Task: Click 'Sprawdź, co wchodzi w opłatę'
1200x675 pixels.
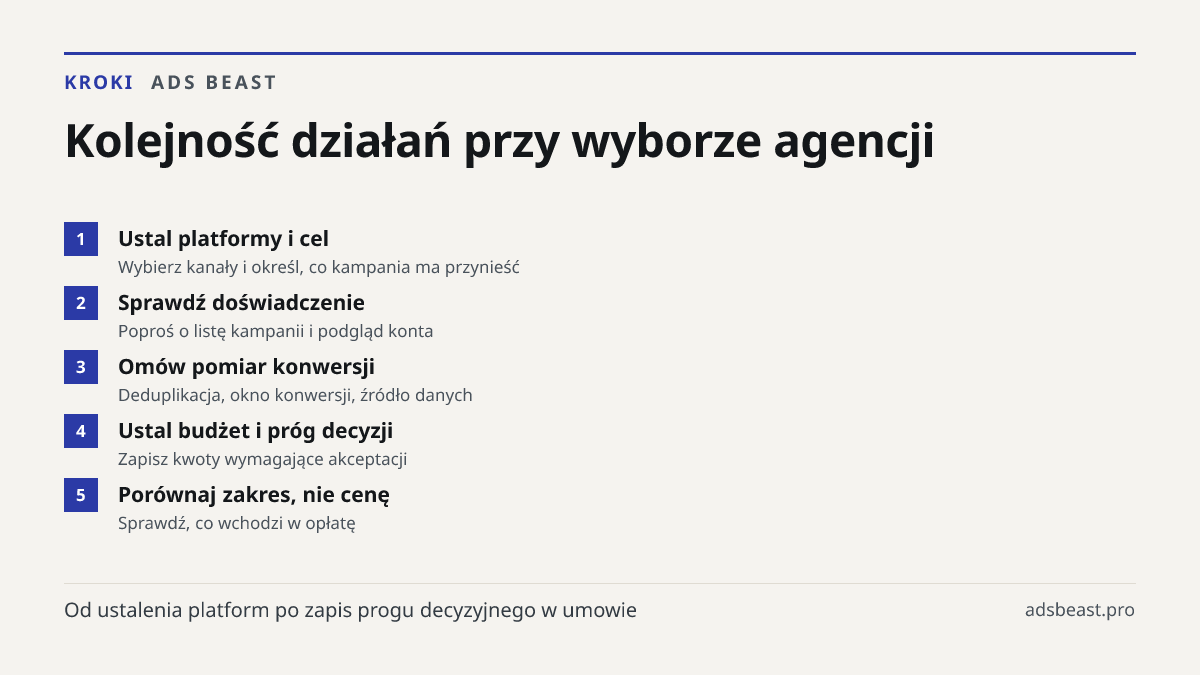Action: (237, 524)
